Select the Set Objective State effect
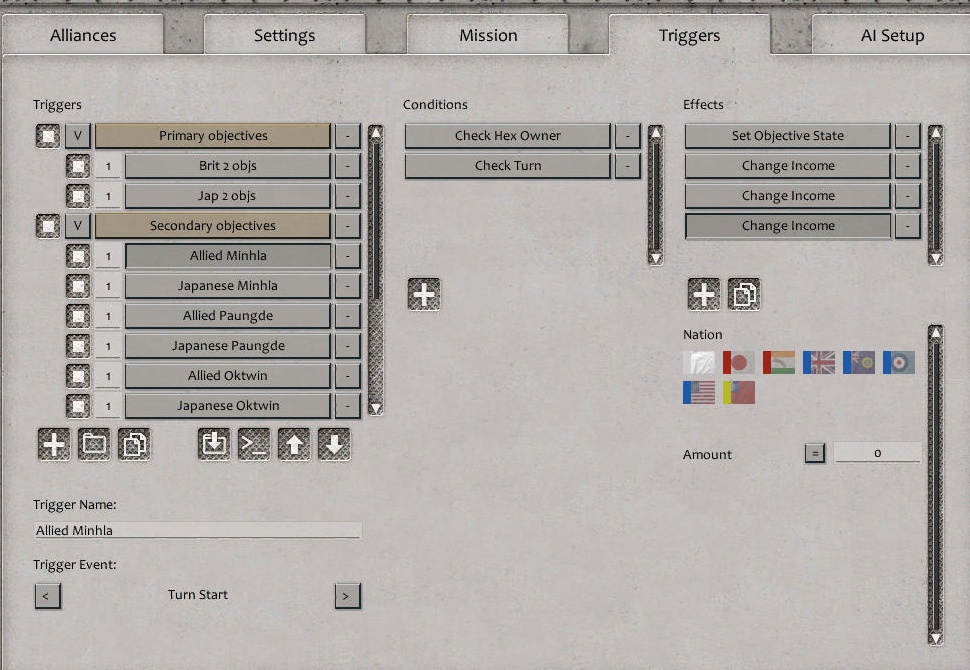This screenshot has height=670, width=970. click(788, 136)
